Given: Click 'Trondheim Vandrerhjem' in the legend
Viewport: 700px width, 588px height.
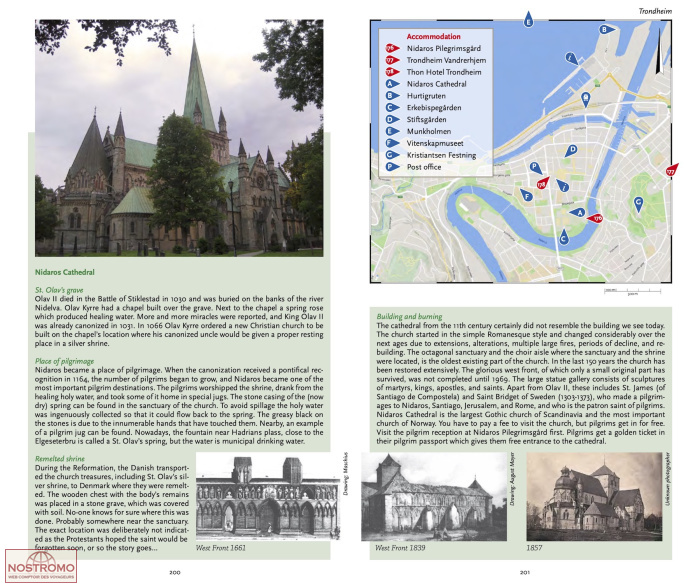Looking at the screenshot, I should pos(446,60).
